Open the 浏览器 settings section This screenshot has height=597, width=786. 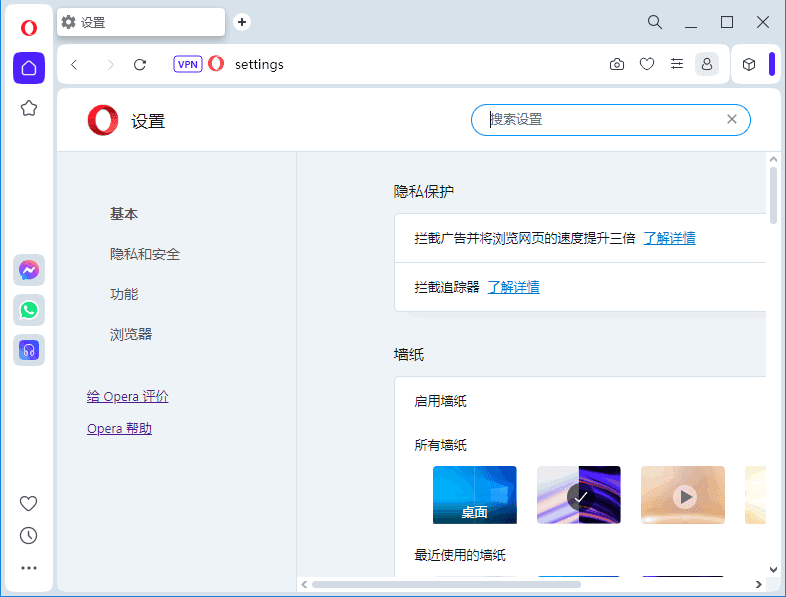point(131,334)
